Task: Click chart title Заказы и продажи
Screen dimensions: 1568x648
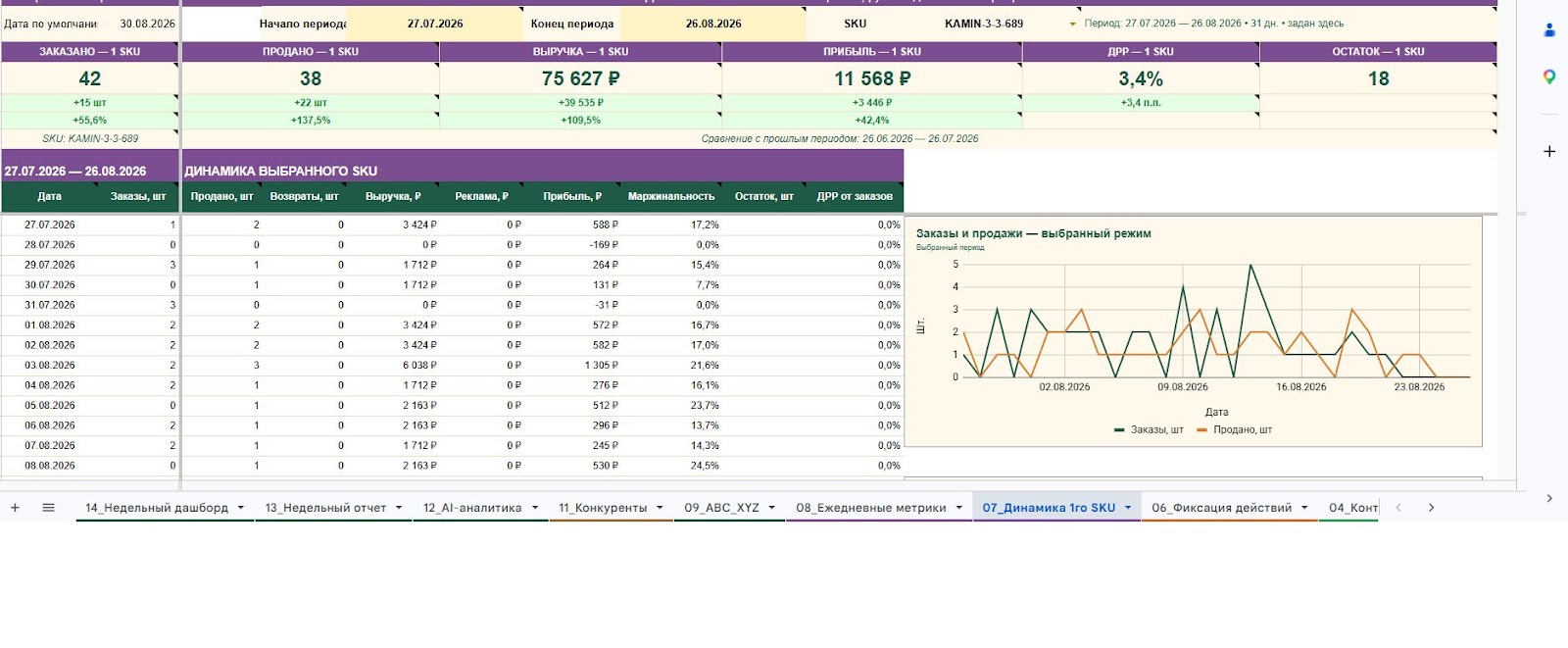Action: [1033, 233]
